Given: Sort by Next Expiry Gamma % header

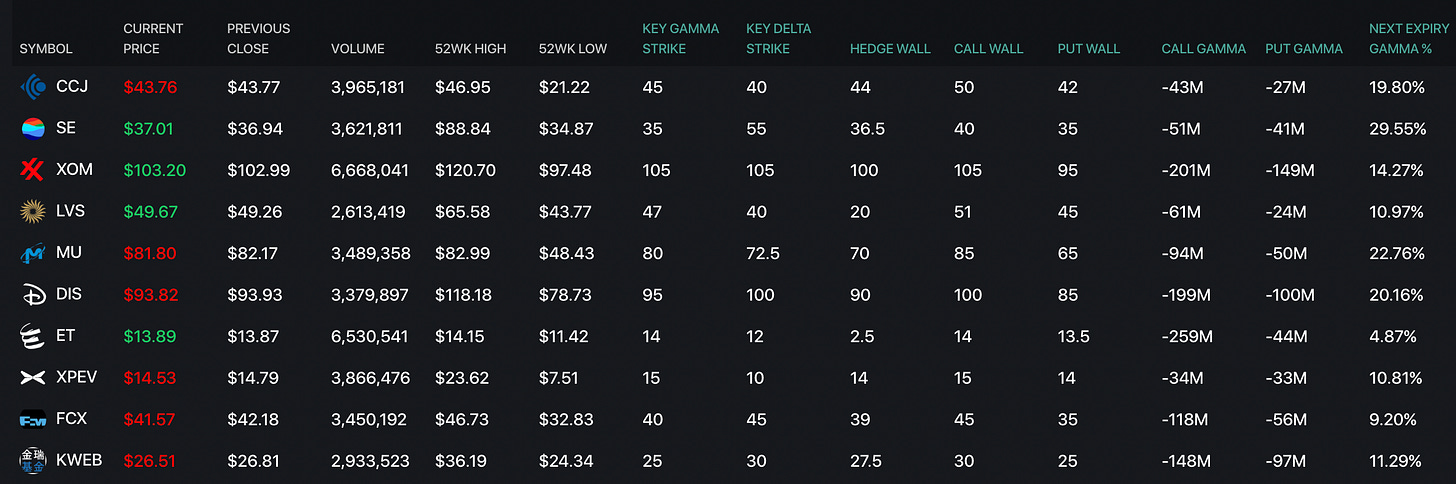Looking at the screenshot, I should 1408,38.
